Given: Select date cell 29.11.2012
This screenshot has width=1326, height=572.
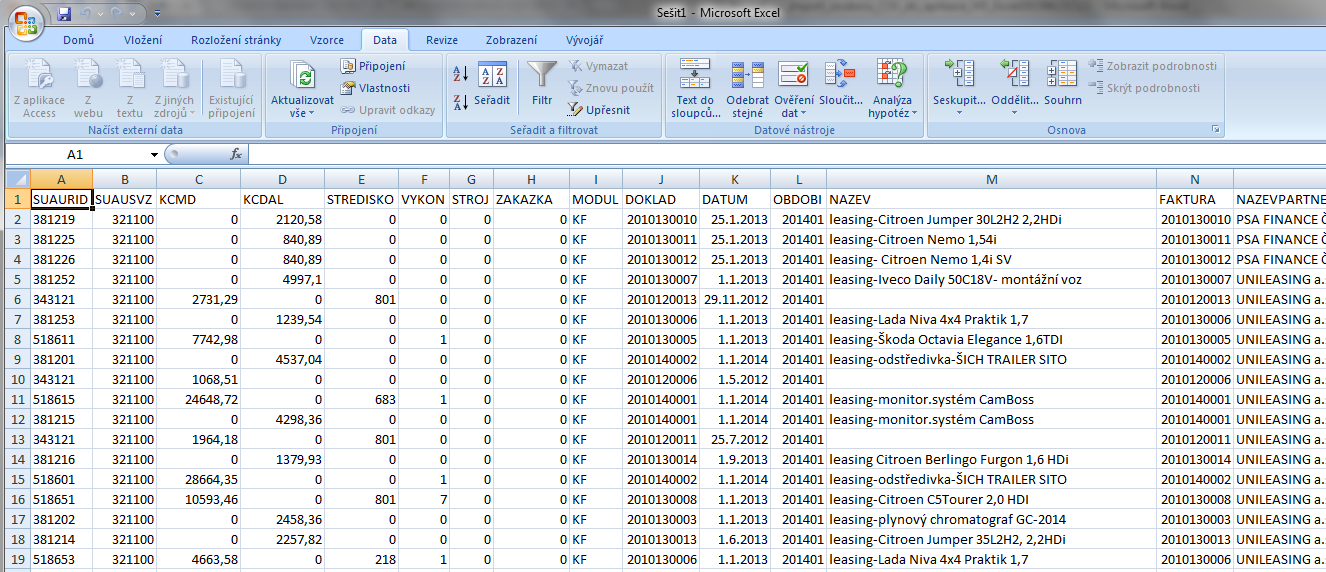Looking at the screenshot, I should 734,299.
